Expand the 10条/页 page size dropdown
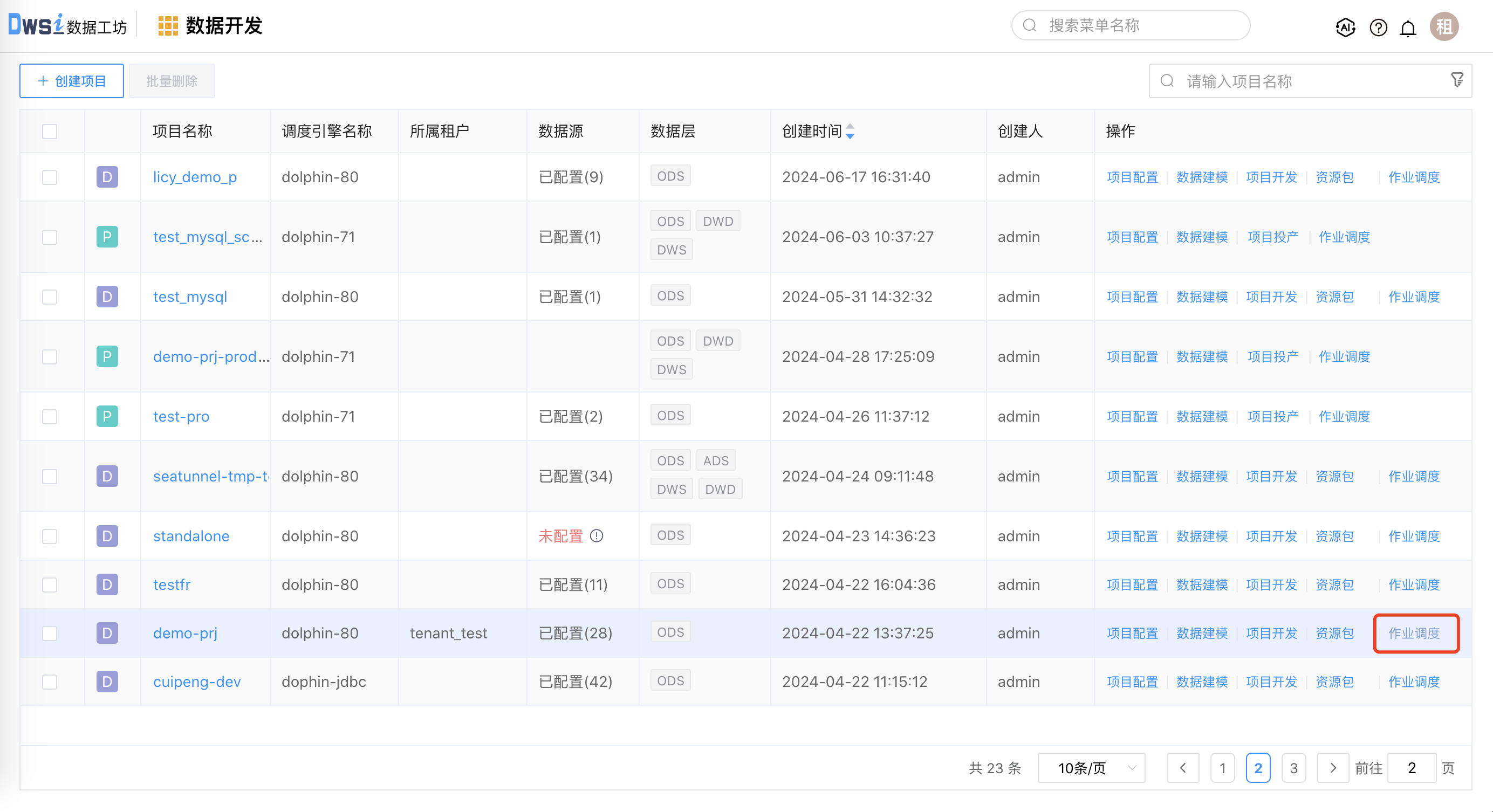Viewport: 1493px width, 812px height. click(x=1091, y=768)
